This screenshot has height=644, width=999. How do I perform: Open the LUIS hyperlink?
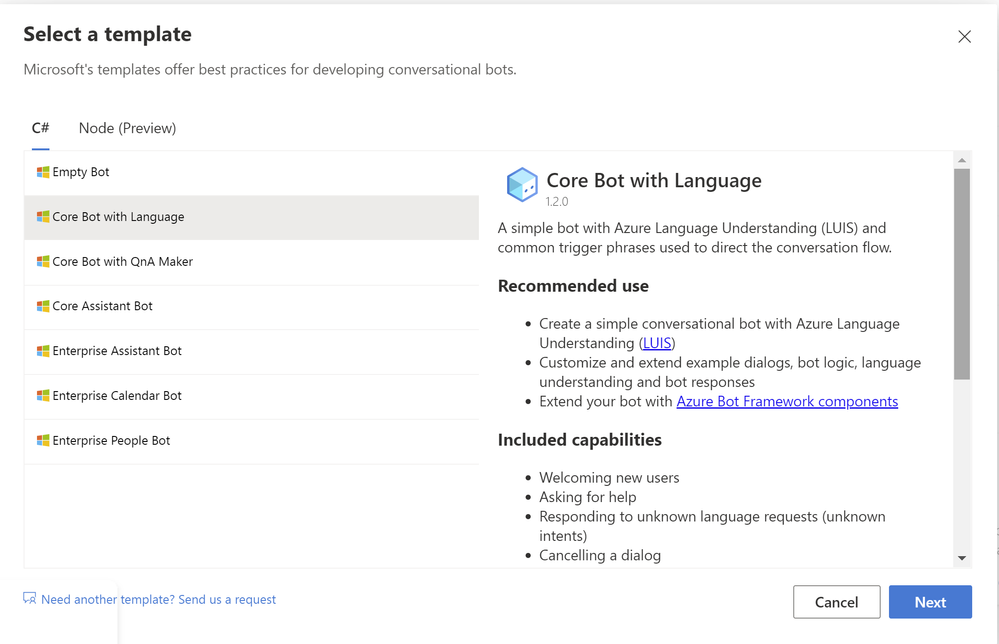click(x=657, y=343)
